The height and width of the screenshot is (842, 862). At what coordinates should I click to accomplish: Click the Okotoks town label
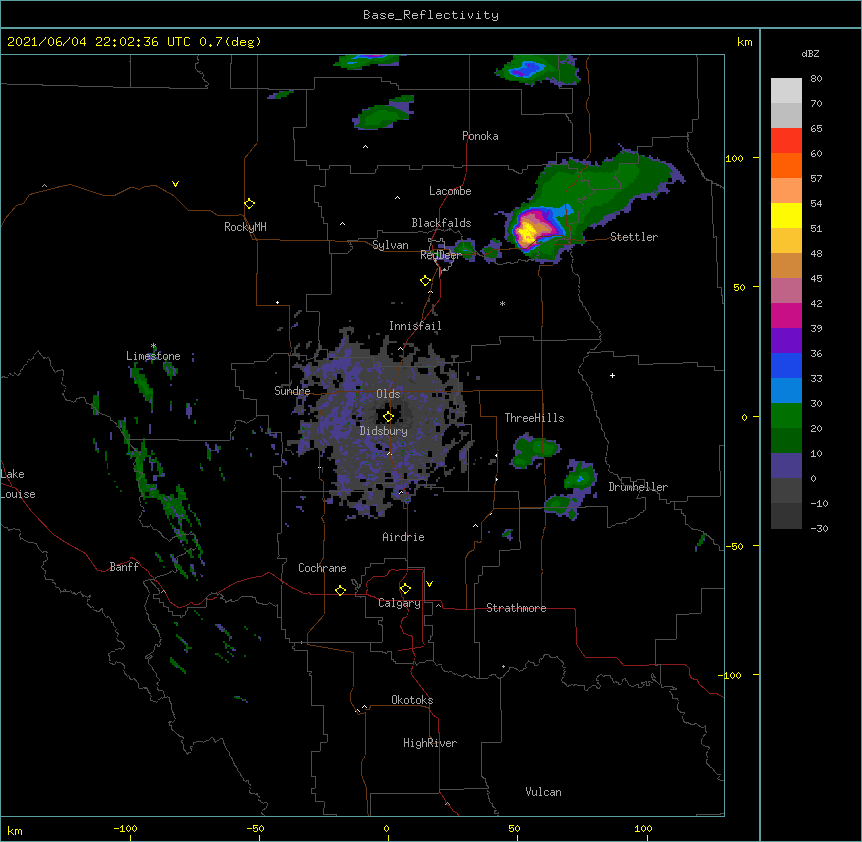[x=412, y=700]
